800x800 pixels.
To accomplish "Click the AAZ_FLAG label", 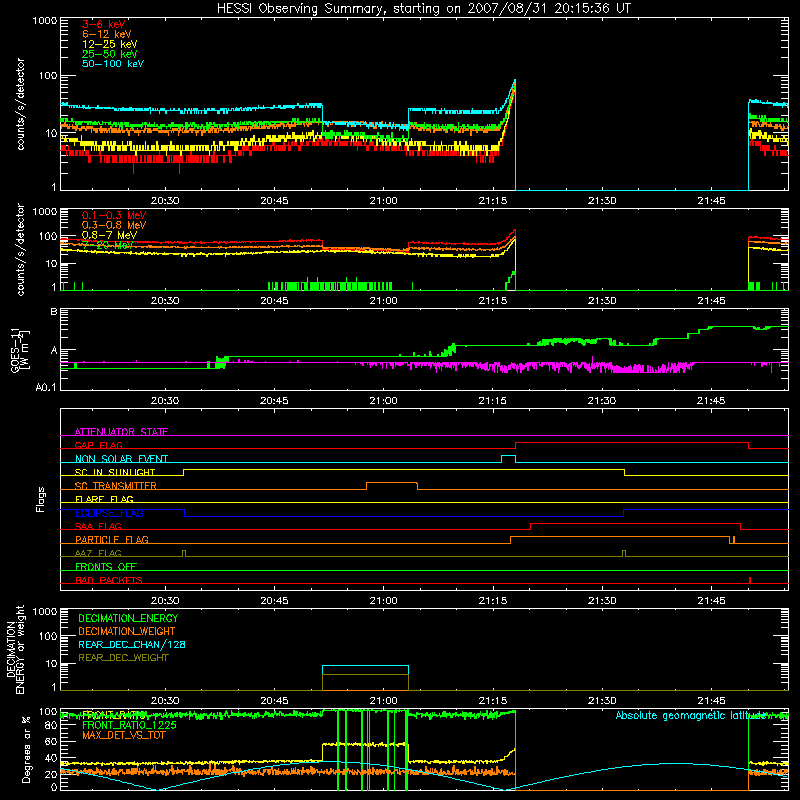I will 98,553.
